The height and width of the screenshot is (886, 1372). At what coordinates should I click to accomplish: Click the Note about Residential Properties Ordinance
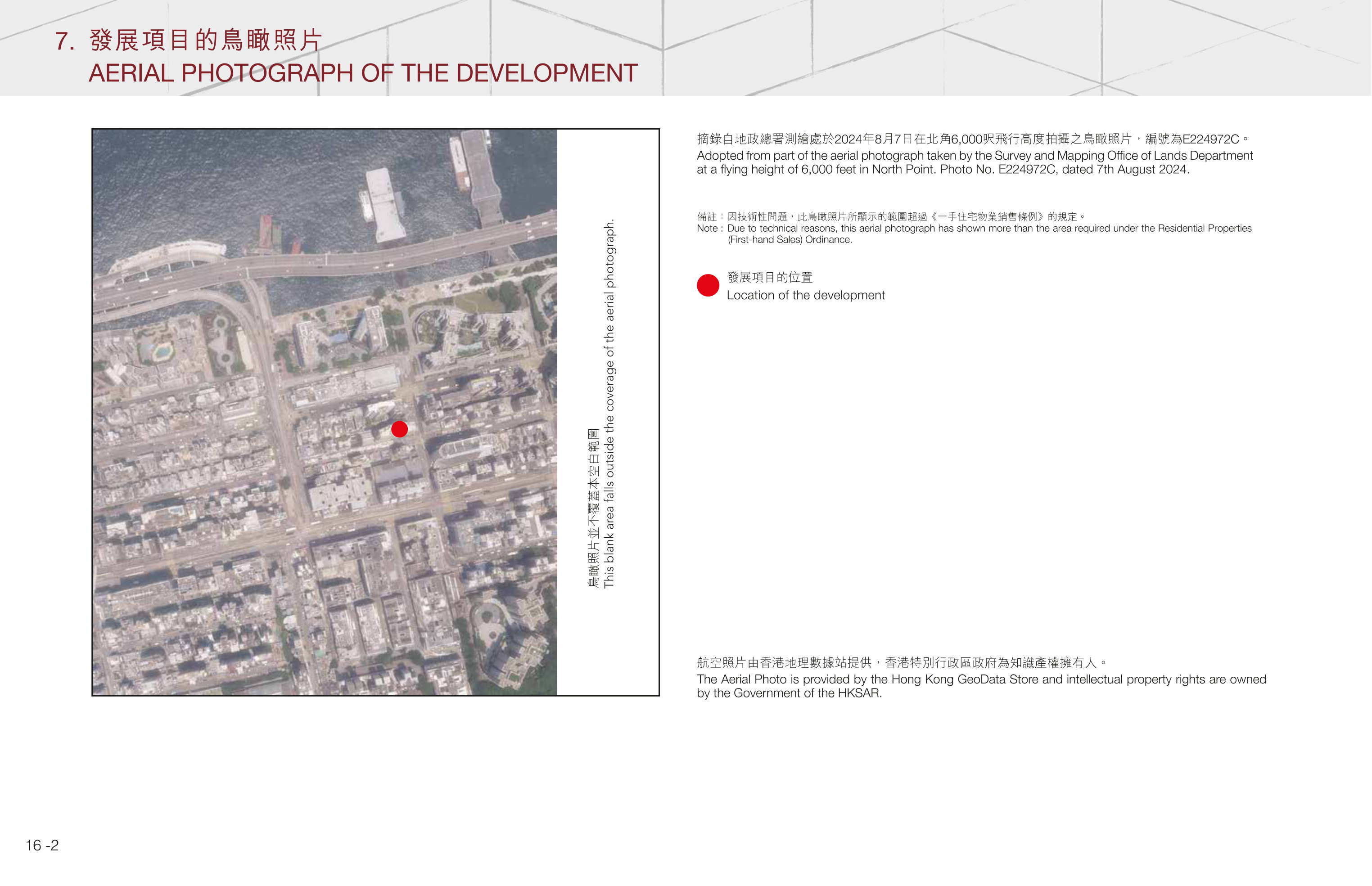(975, 234)
